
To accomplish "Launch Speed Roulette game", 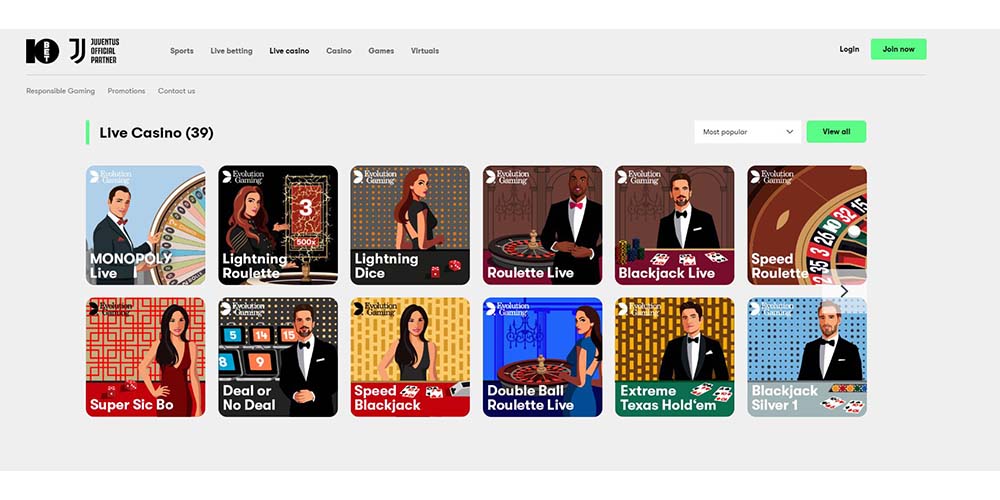I will click(x=806, y=225).
